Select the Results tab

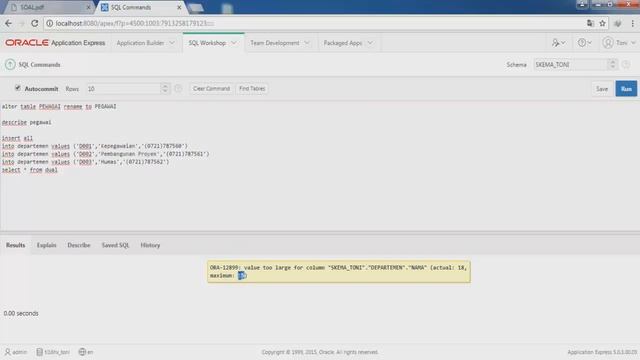pyautogui.click(x=16, y=245)
